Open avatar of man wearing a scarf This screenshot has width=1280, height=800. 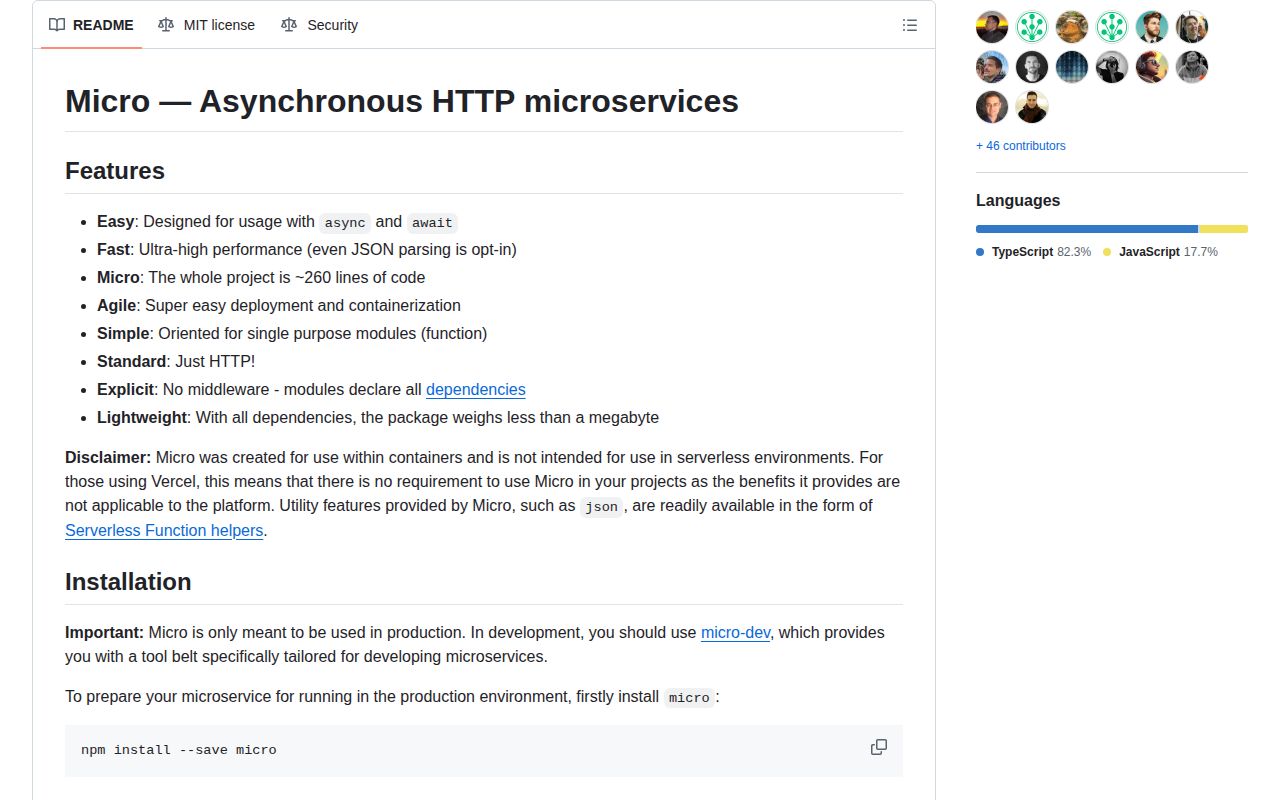[x=1032, y=107]
